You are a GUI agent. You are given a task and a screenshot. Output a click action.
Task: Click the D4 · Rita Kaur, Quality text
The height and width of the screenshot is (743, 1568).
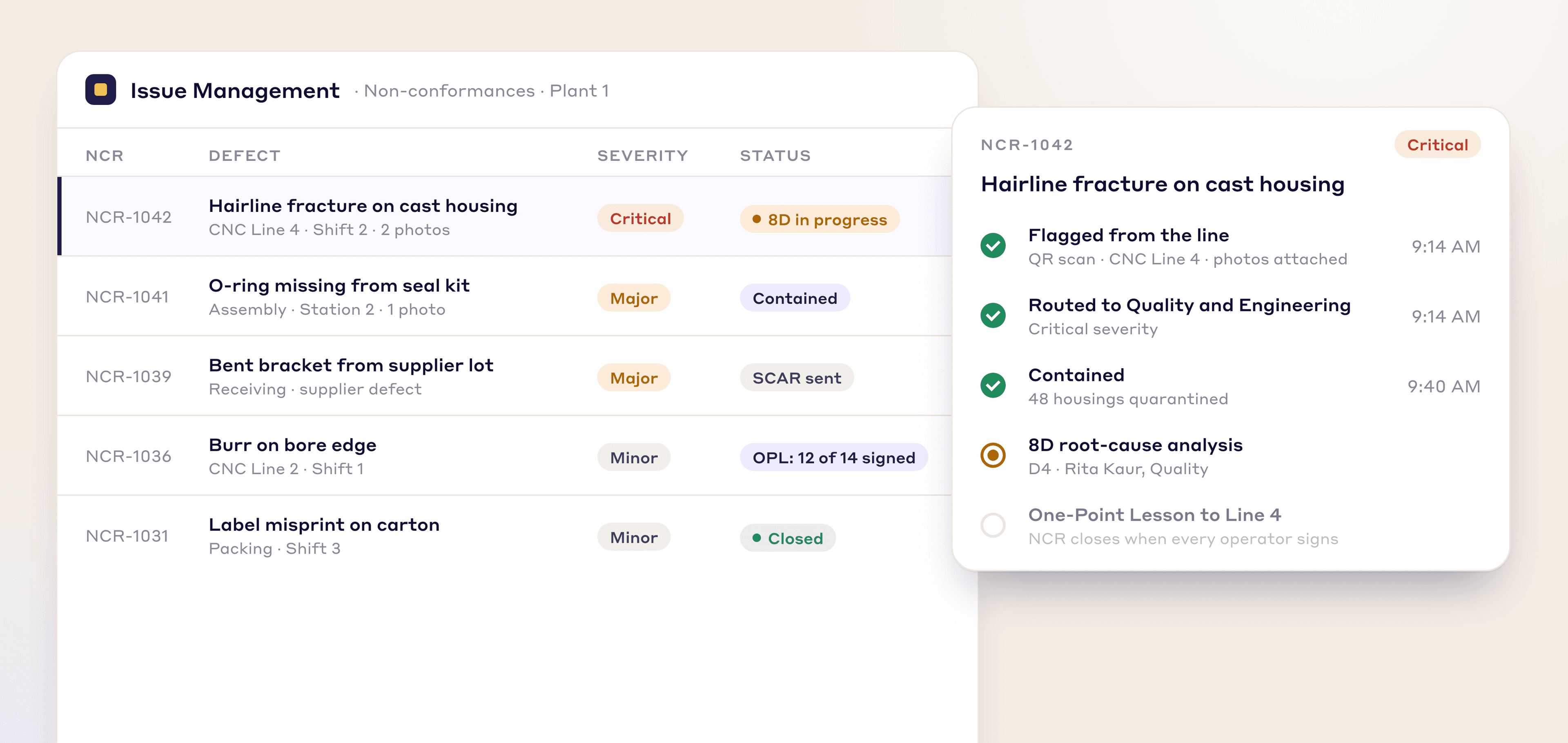click(x=1118, y=469)
